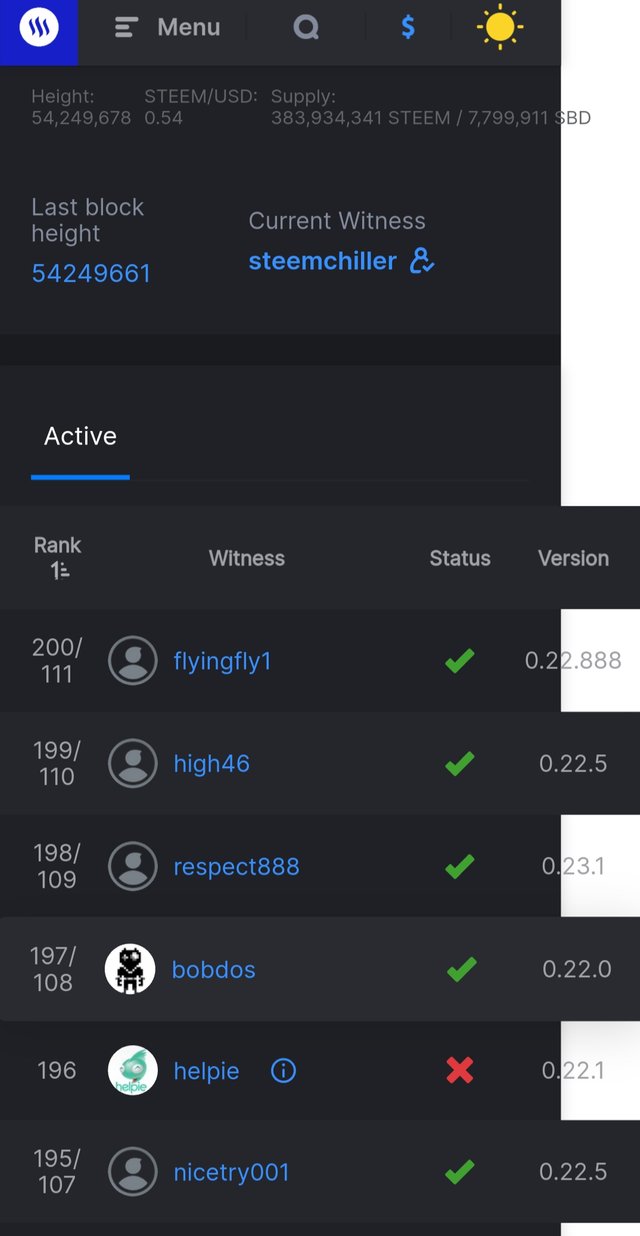Sort by the Rank column header
The width and height of the screenshot is (640, 1236).
point(58,557)
